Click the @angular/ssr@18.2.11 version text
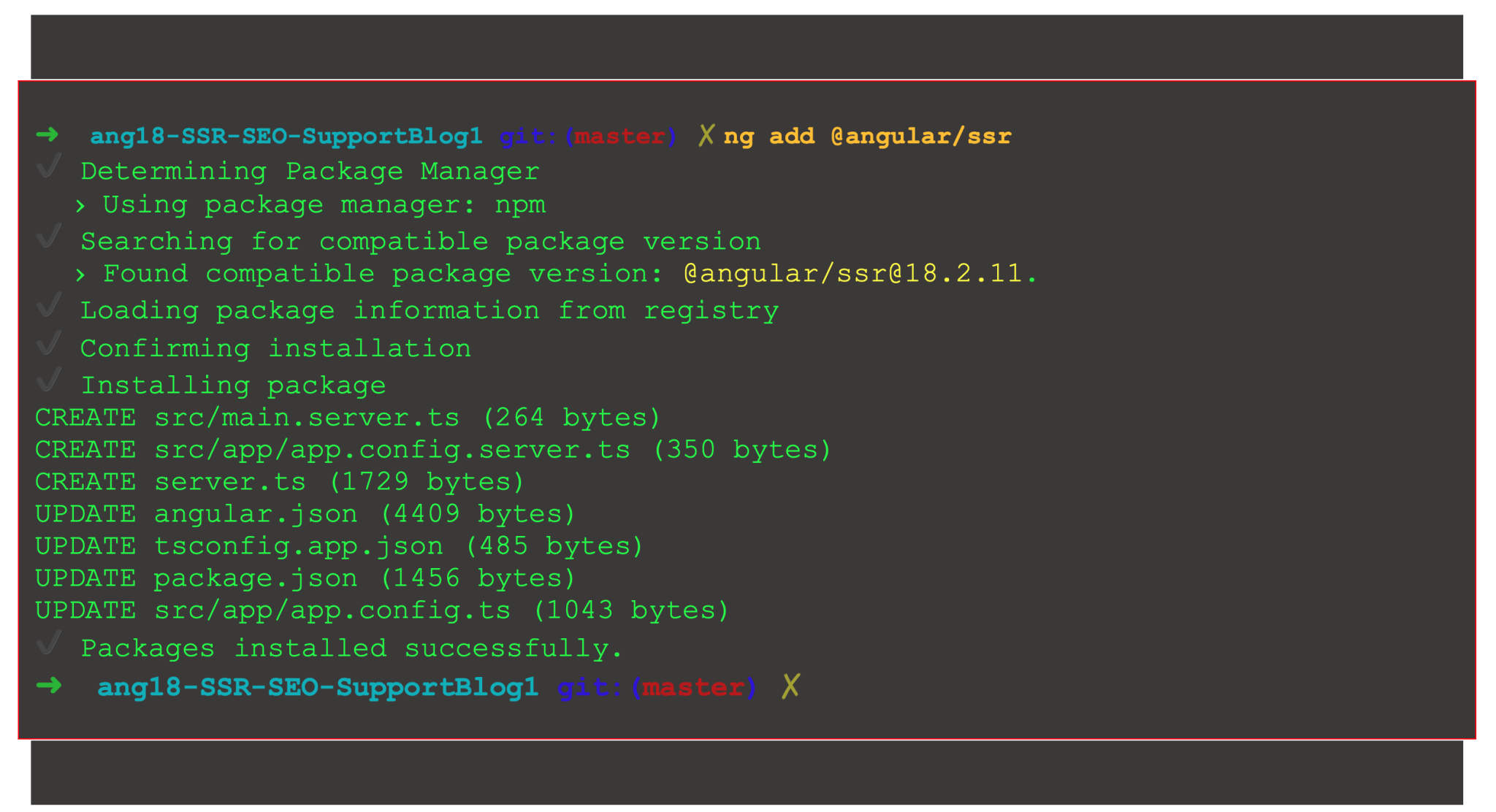1496x812 pixels. pos(859,274)
